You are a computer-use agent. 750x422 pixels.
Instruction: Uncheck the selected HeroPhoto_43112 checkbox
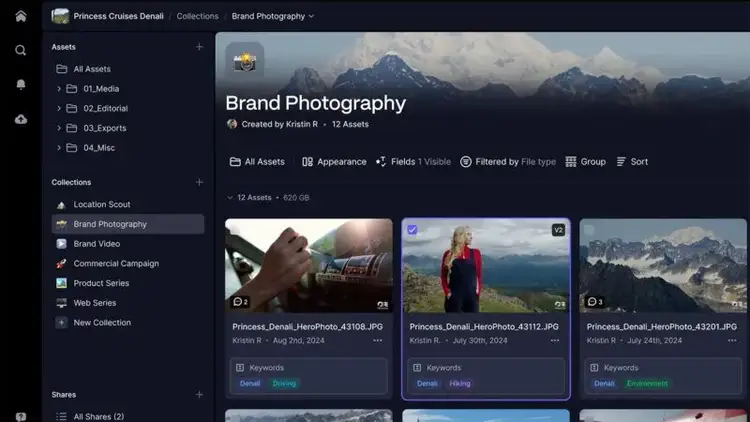pyautogui.click(x=413, y=230)
